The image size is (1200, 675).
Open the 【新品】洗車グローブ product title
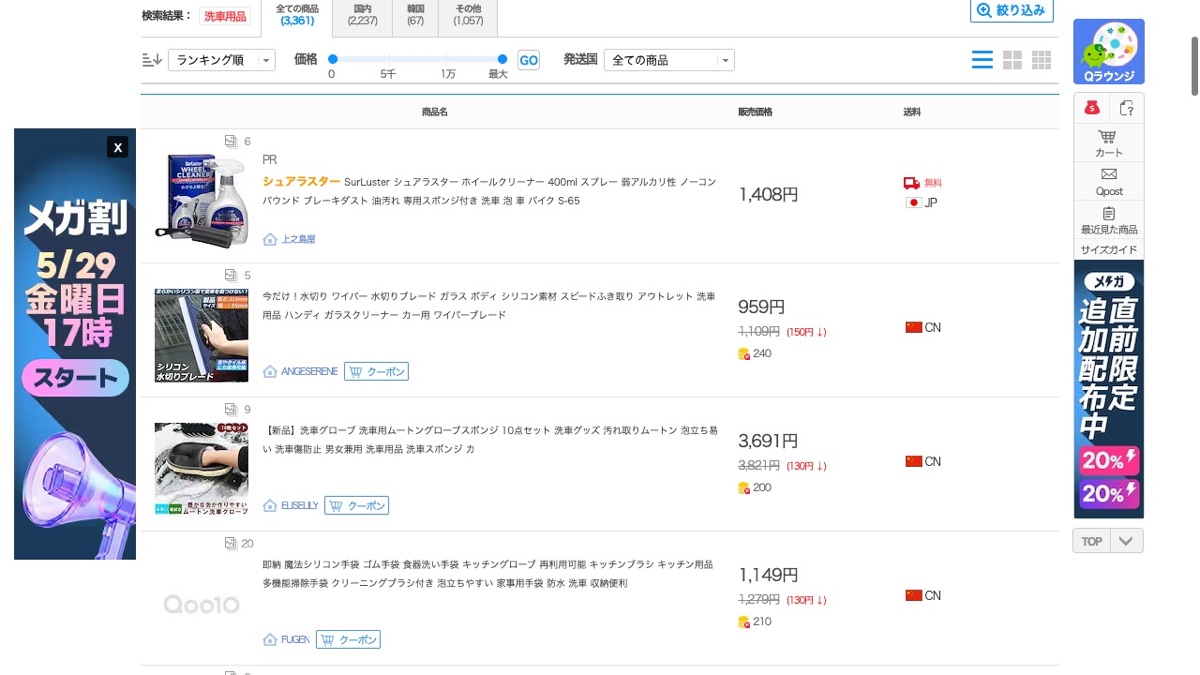pos(489,439)
